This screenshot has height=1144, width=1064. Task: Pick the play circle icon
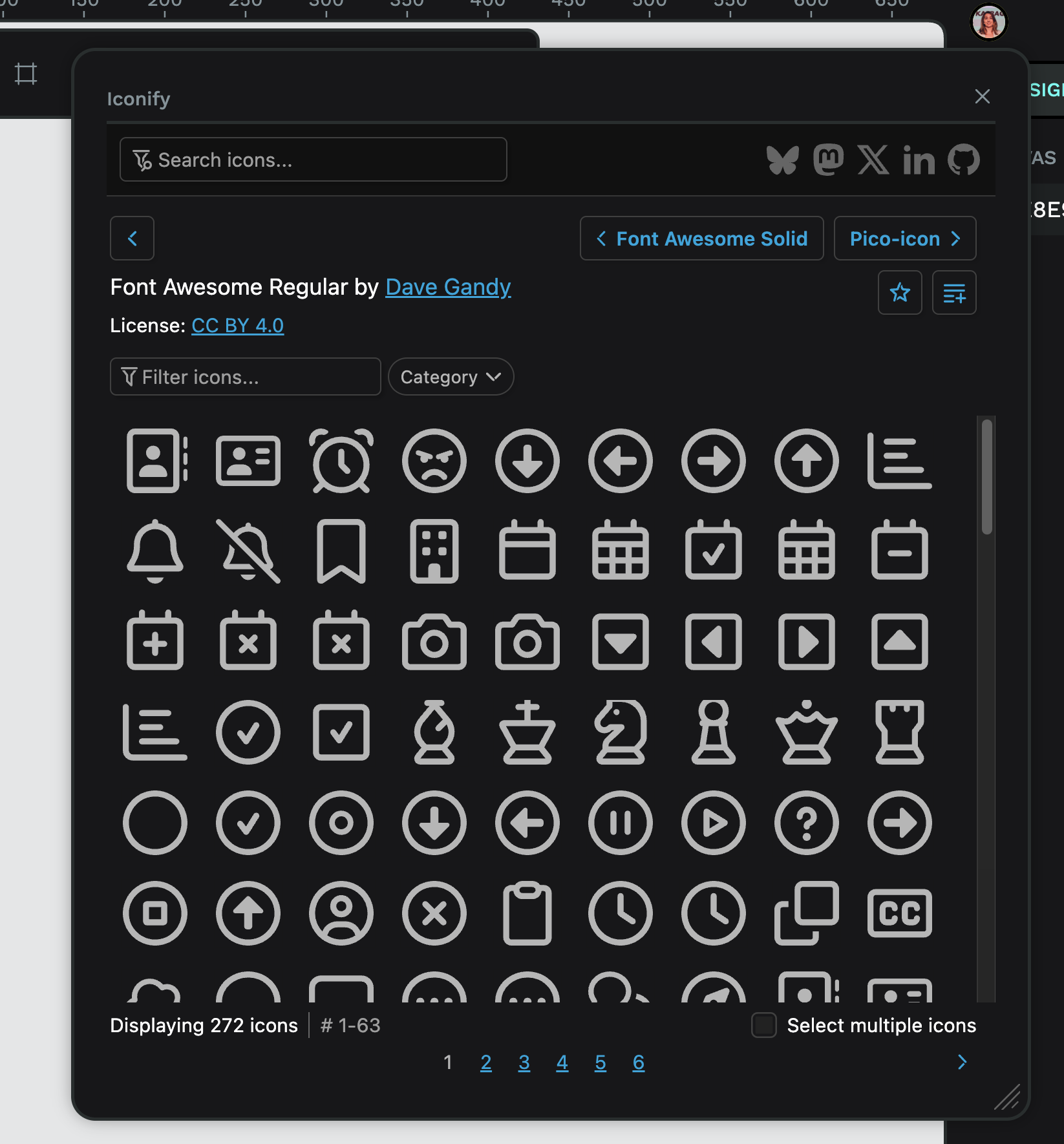point(714,823)
